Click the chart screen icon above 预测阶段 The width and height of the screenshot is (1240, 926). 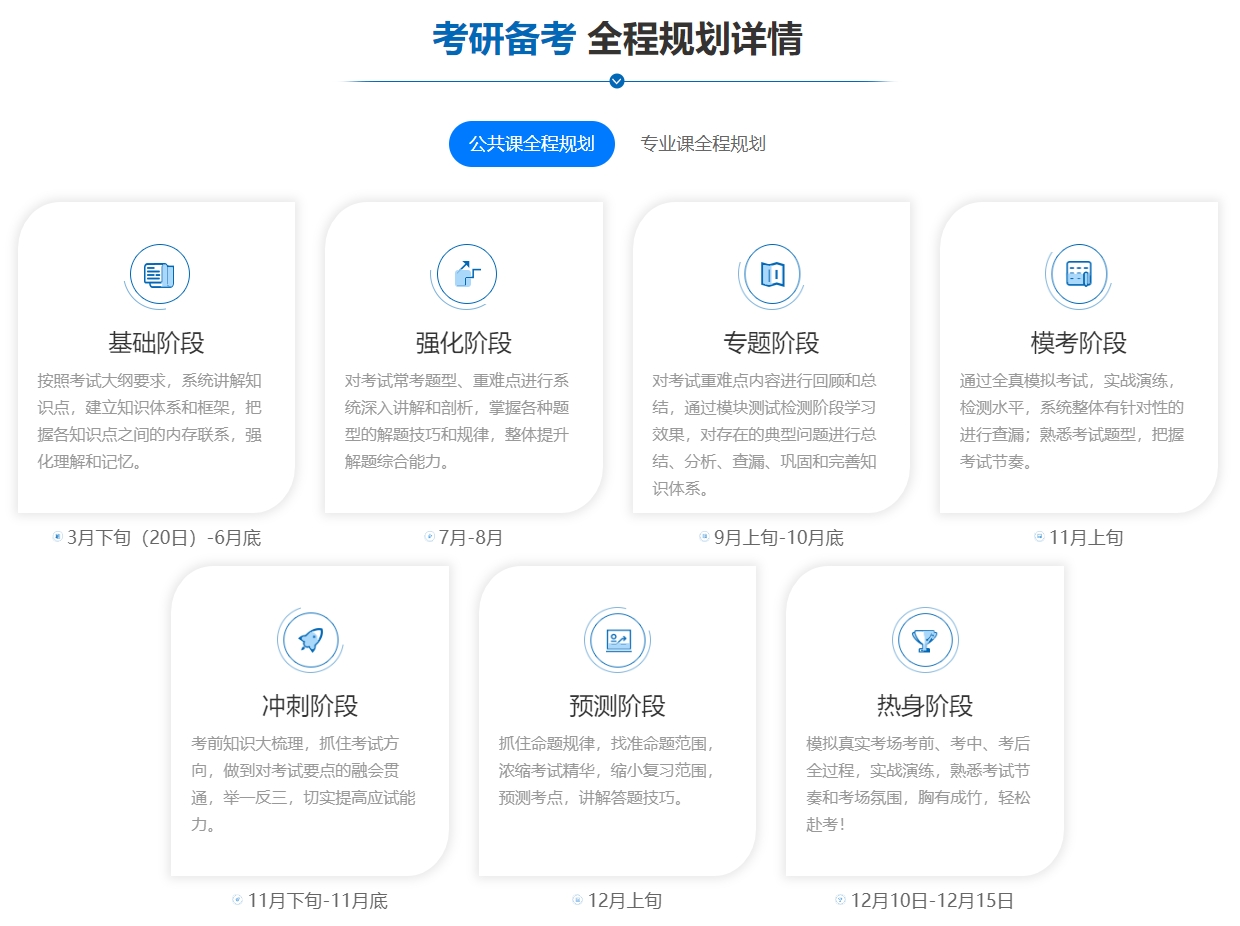tap(618, 639)
